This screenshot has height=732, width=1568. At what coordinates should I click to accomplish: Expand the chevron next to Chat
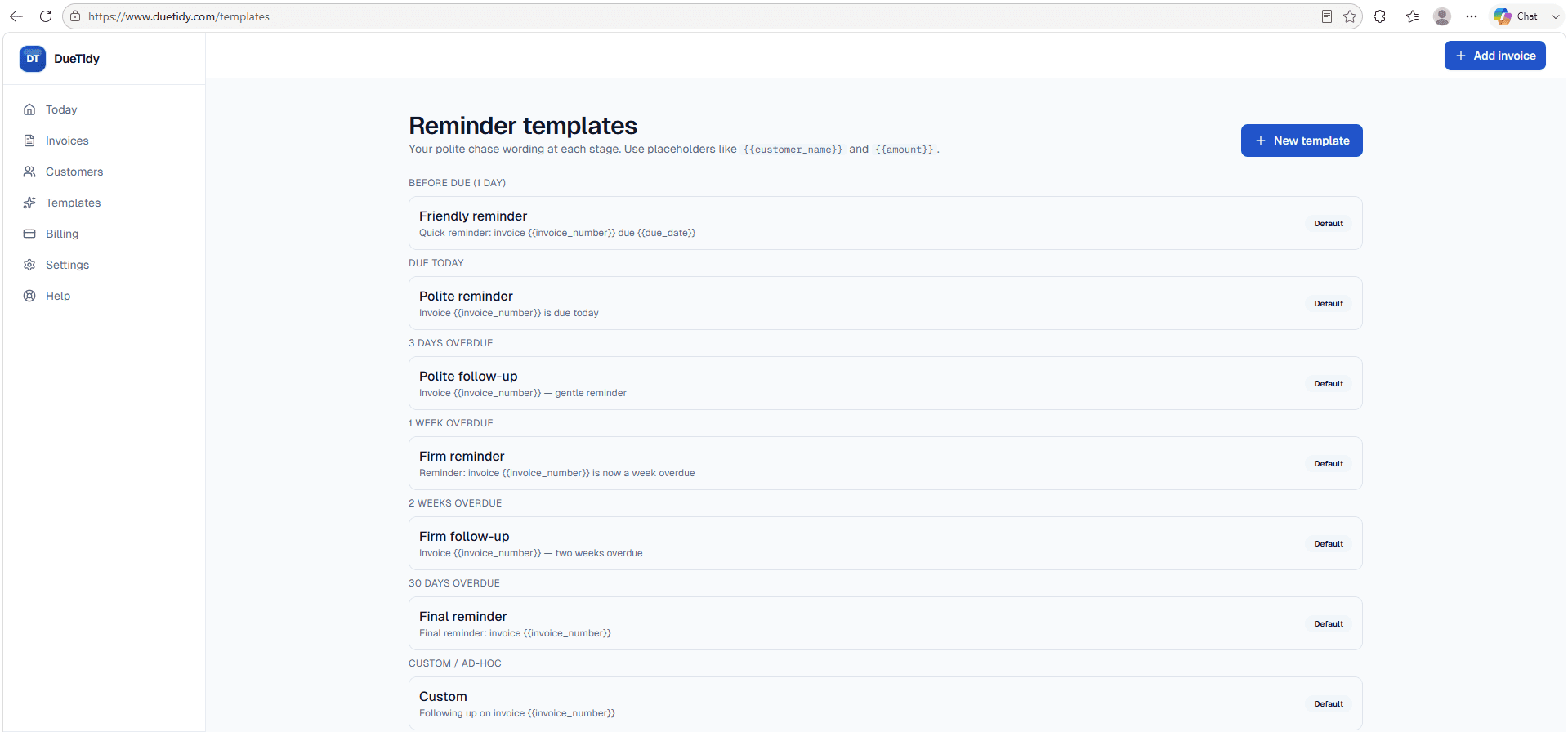click(1555, 16)
